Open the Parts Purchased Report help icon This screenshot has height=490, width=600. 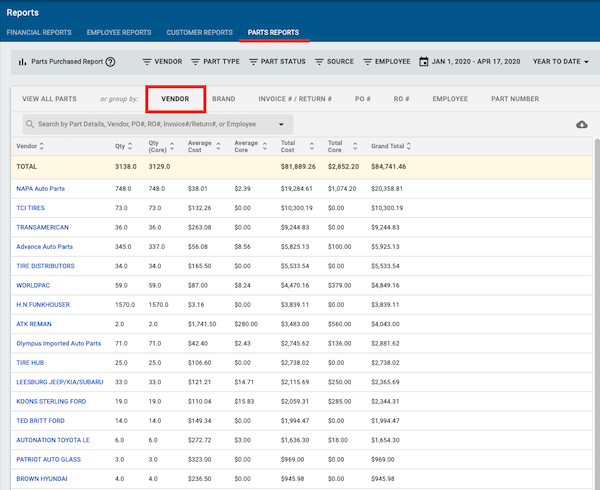(110, 62)
